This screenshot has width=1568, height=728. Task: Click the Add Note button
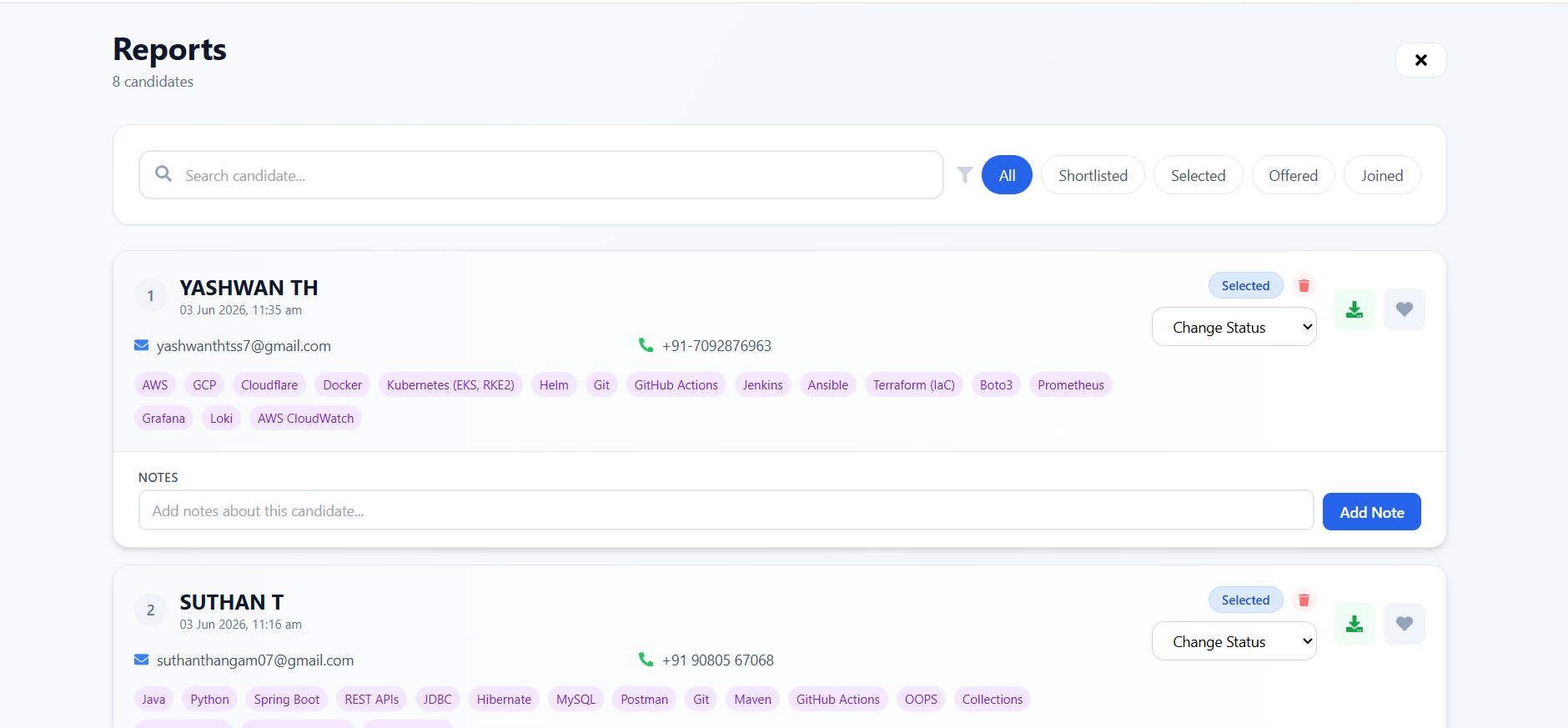click(x=1372, y=512)
